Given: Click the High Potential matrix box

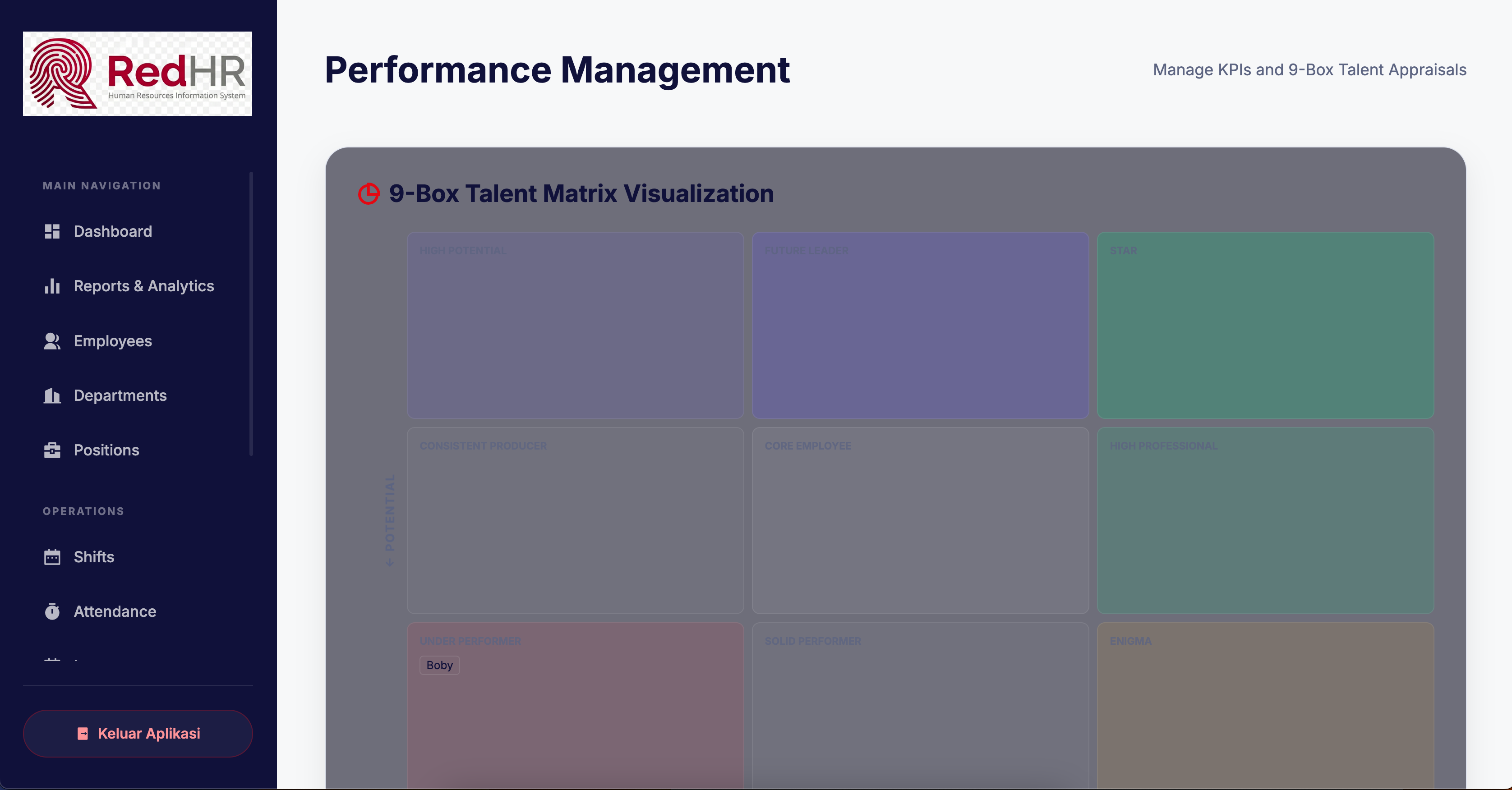Looking at the screenshot, I should click(575, 325).
